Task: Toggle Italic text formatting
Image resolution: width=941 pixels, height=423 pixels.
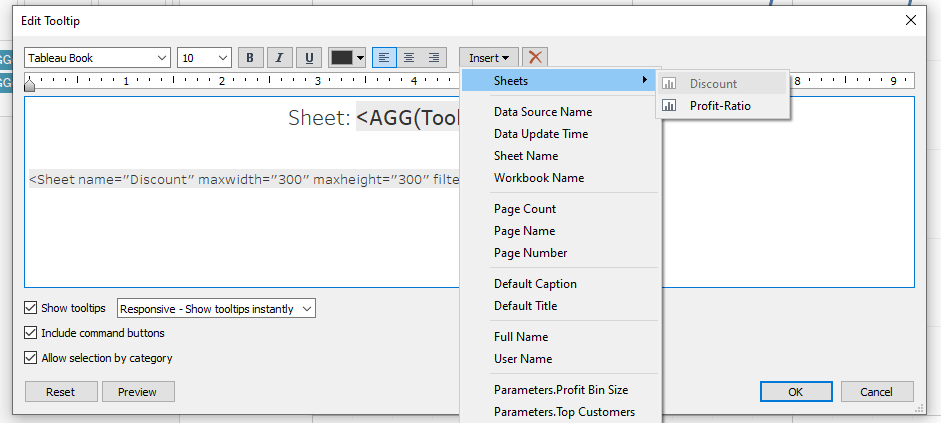Action: (279, 58)
